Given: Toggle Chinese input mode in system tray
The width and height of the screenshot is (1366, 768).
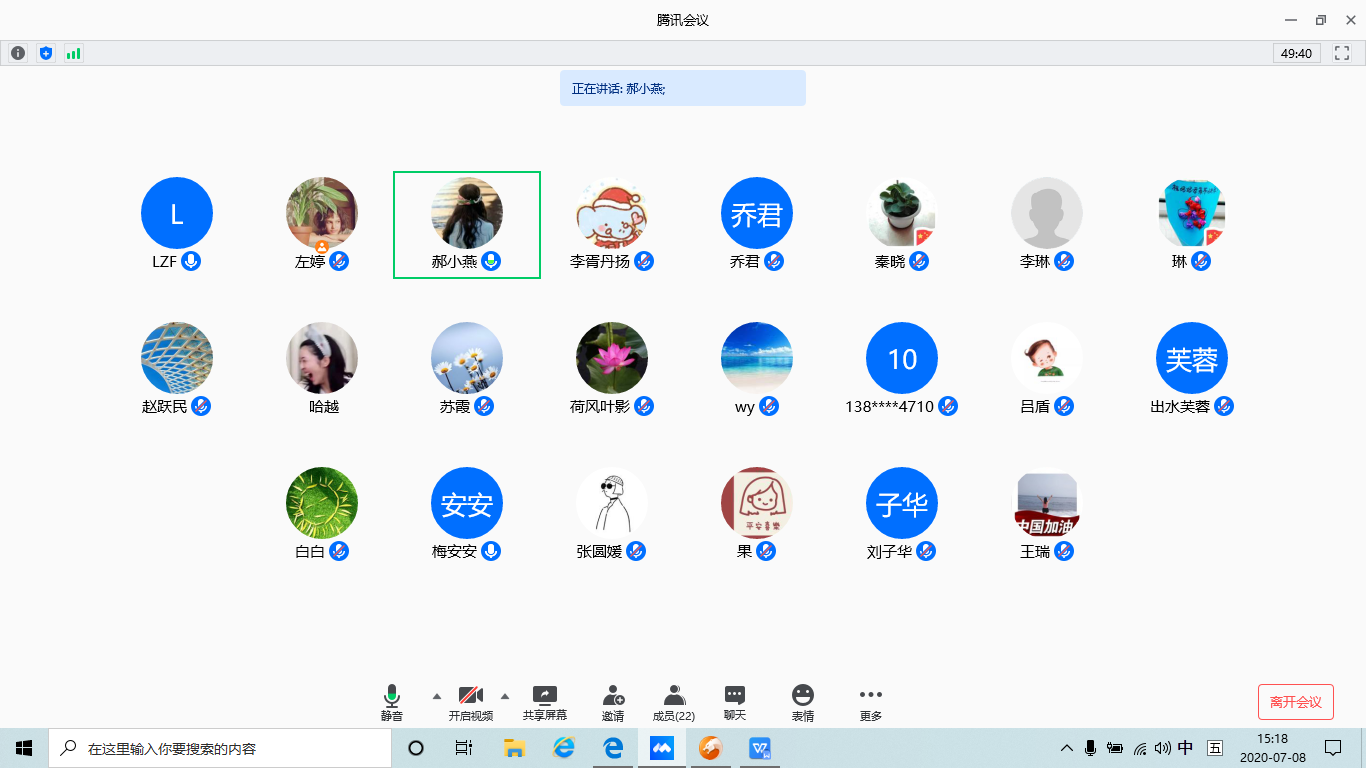Looking at the screenshot, I should [x=1185, y=748].
